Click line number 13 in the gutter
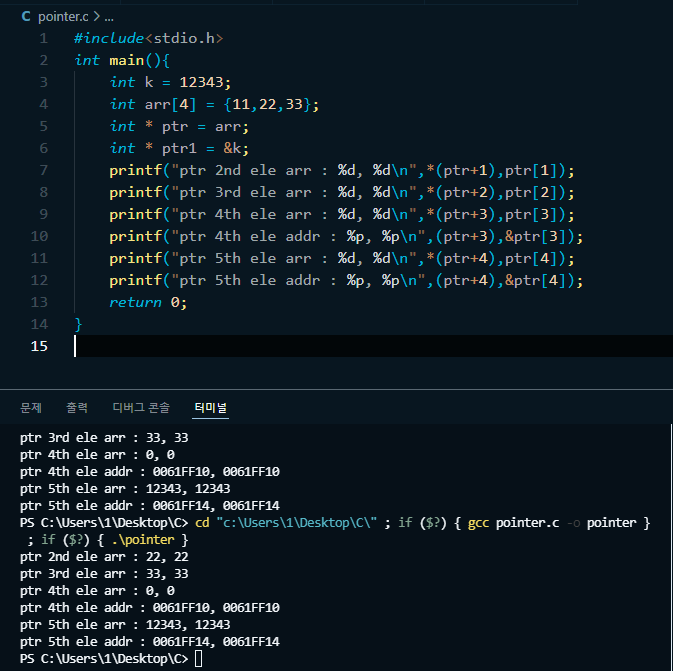Screen dimensions: 673x671 click(x=39, y=302)
